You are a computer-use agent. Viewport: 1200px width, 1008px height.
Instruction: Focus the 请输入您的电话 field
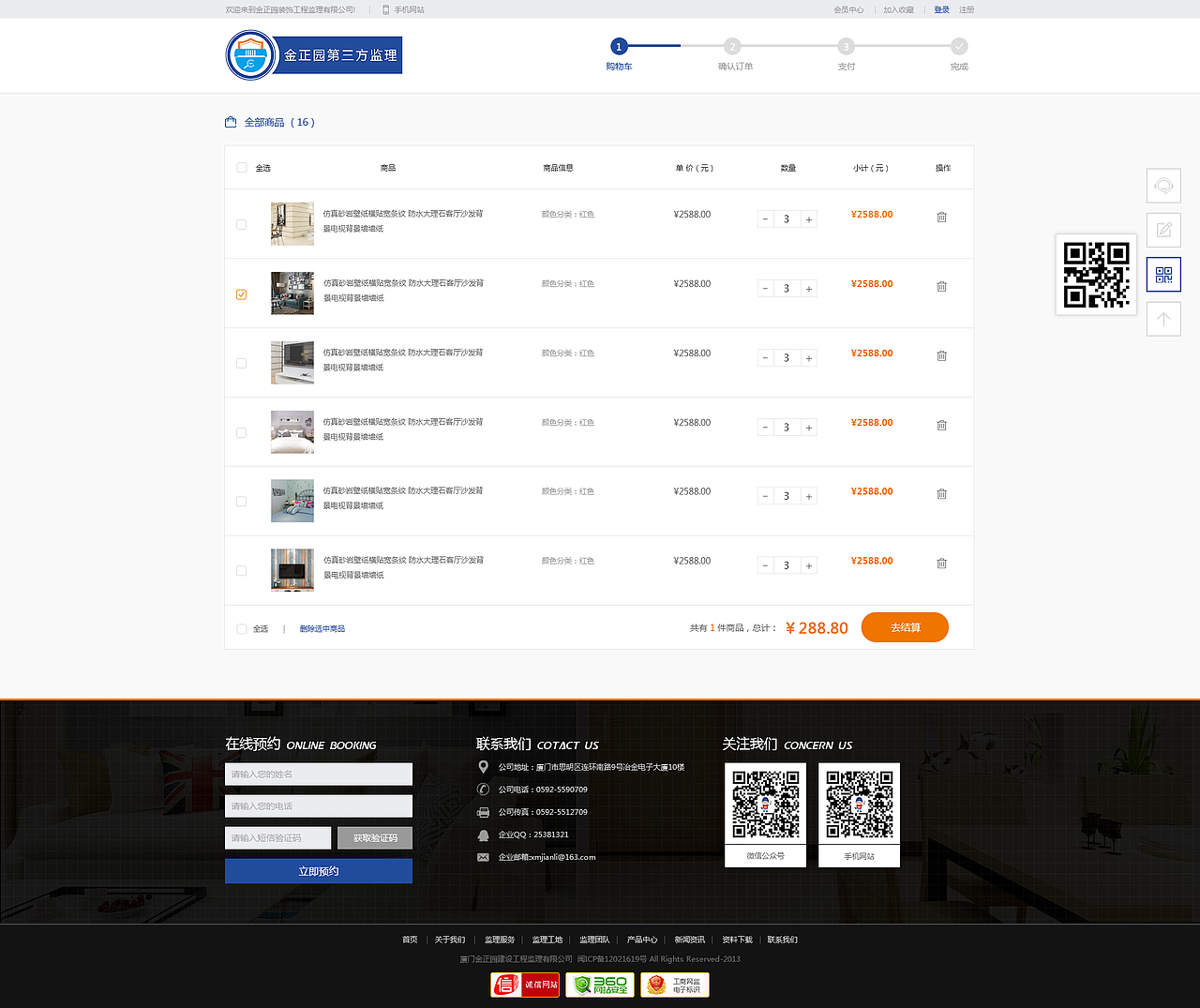(319, 805)
